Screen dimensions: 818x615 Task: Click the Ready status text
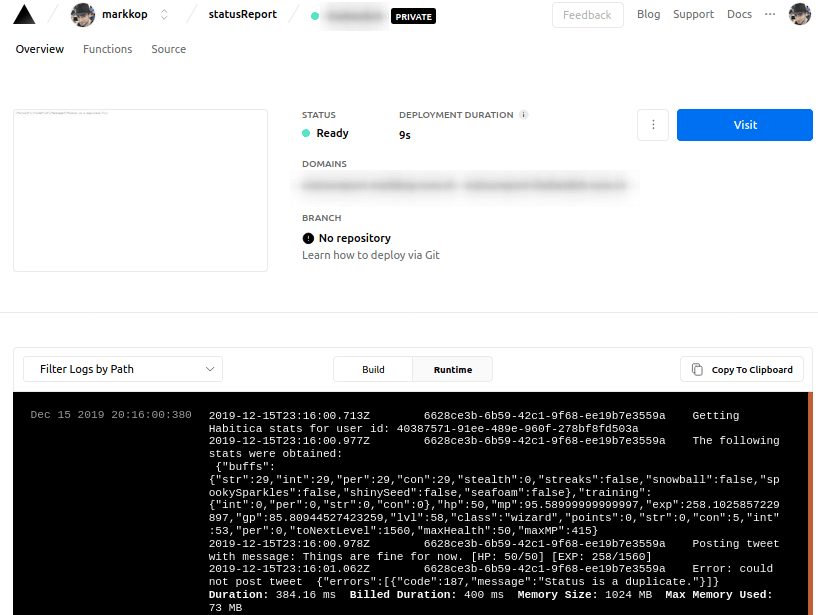332,133
